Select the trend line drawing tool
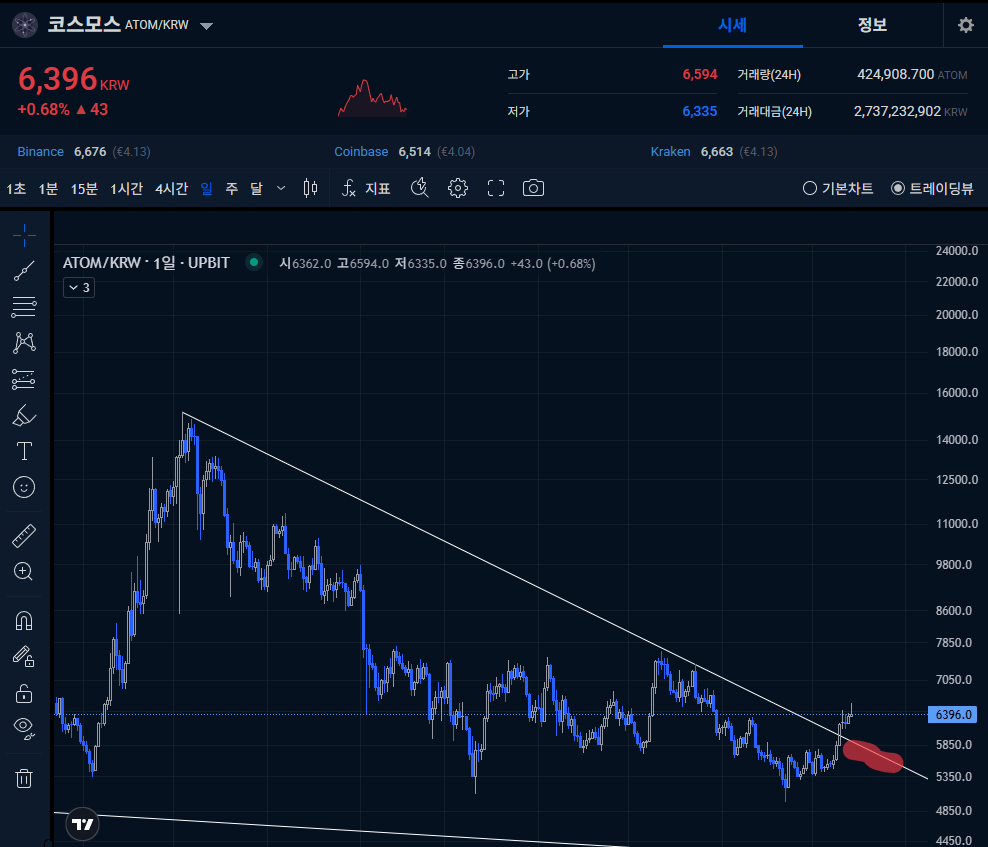Image resolution: width=988 pixels, height=847 pixels. pyautogui.click(x=24, y=271)
